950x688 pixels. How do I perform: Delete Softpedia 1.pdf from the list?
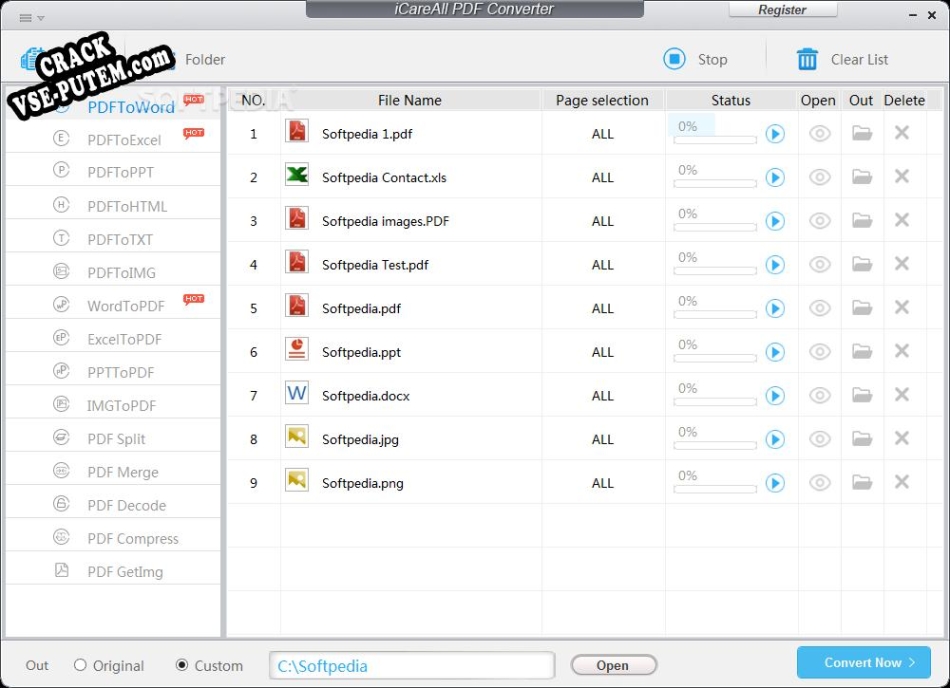[902, 132]
